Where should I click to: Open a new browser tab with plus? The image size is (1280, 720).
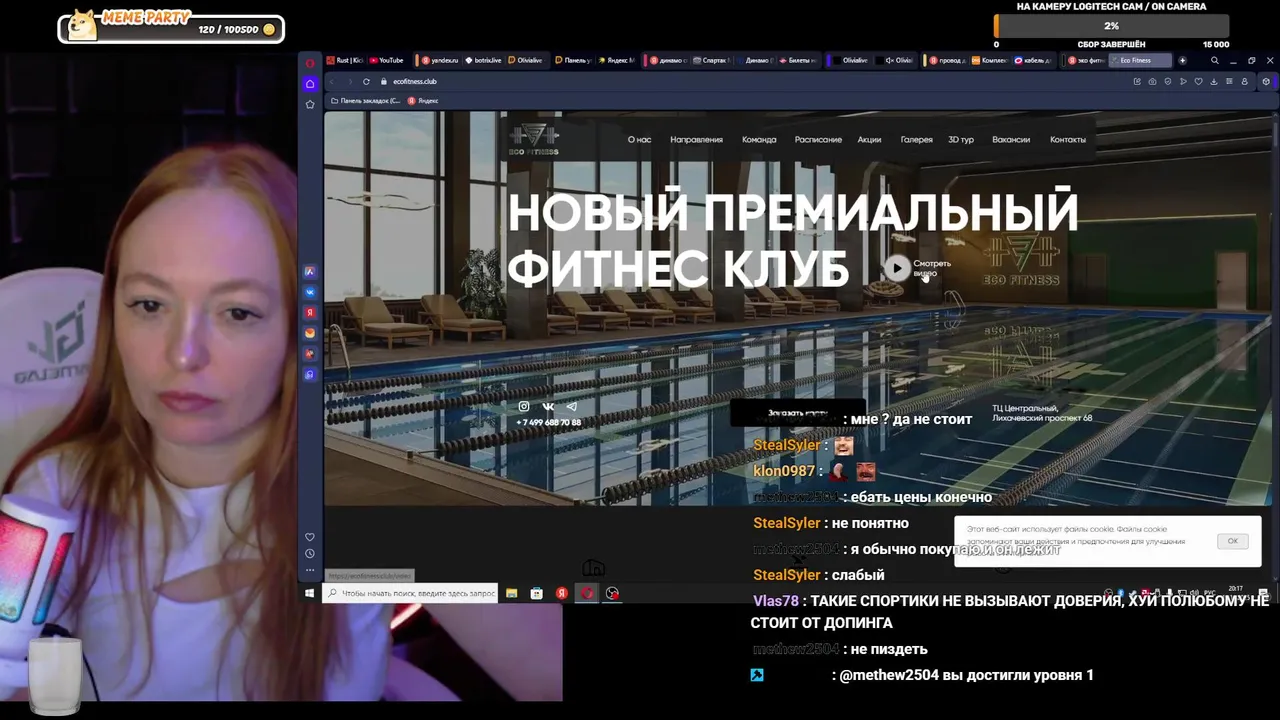point(1182,60)
